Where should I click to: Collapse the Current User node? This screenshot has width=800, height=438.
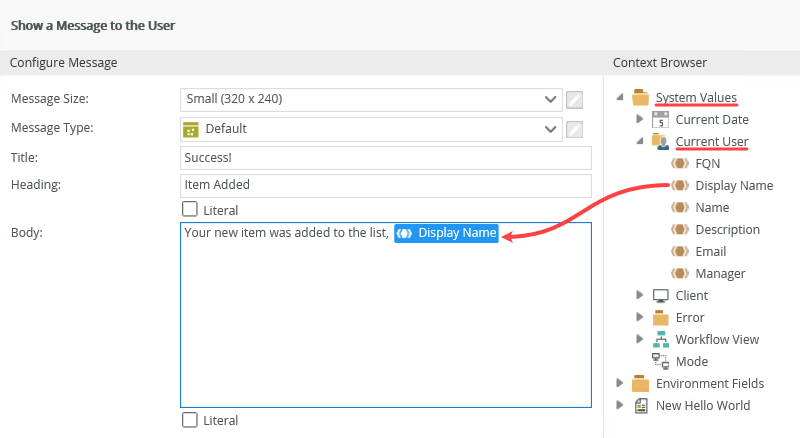(640, 141)
